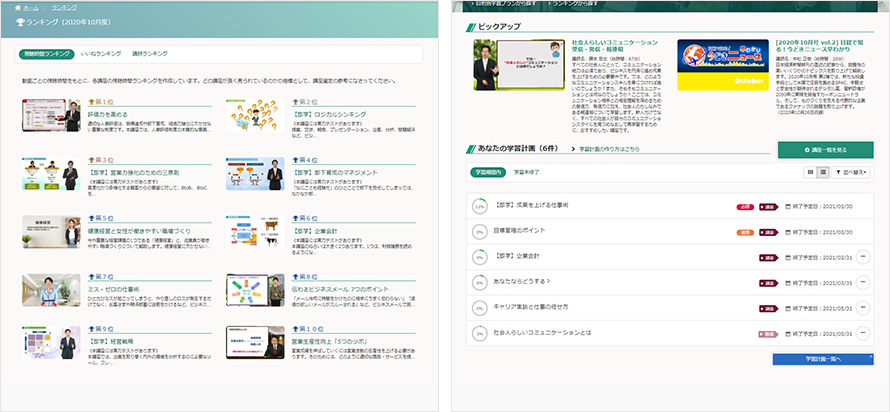This screenshot has width=890, height=412.
Task: Click the trophy icon for 第10位
Action: pos(295,329)
